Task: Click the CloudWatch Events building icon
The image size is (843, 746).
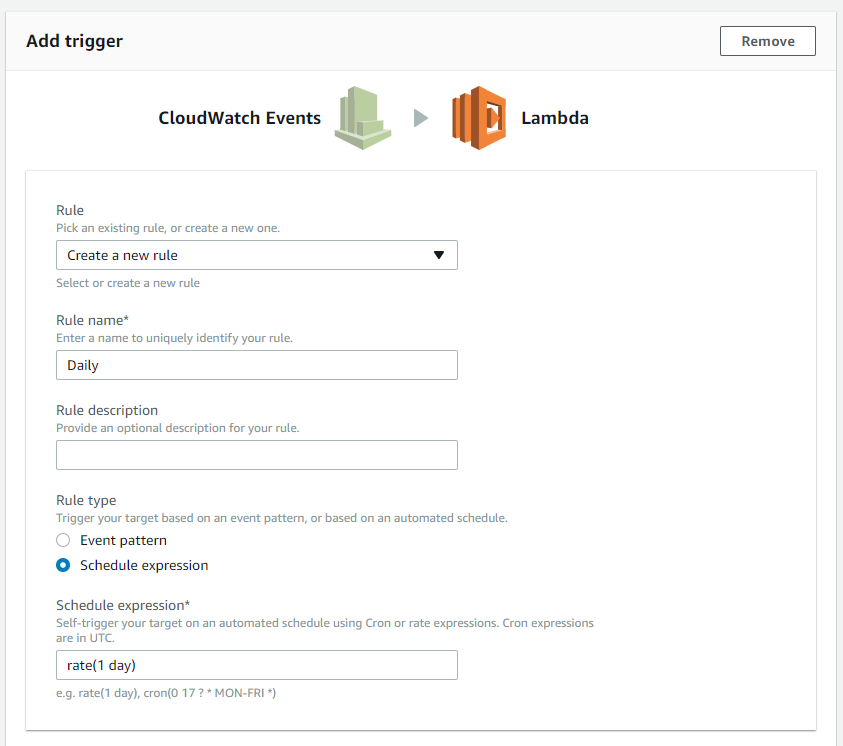Action: pyautogui.click(x=363, y=118)
